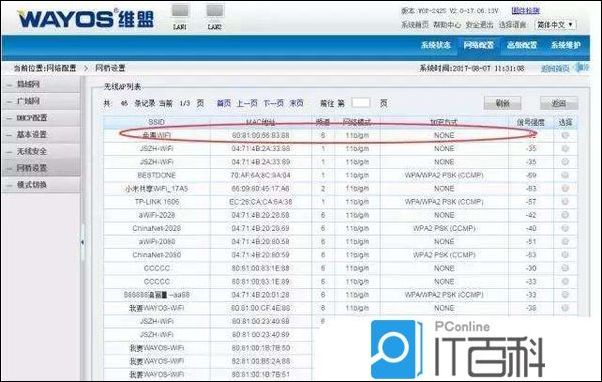Select the radio button for BESTDONE
This screenshot has height=382, width=602.
coord(565,175)
